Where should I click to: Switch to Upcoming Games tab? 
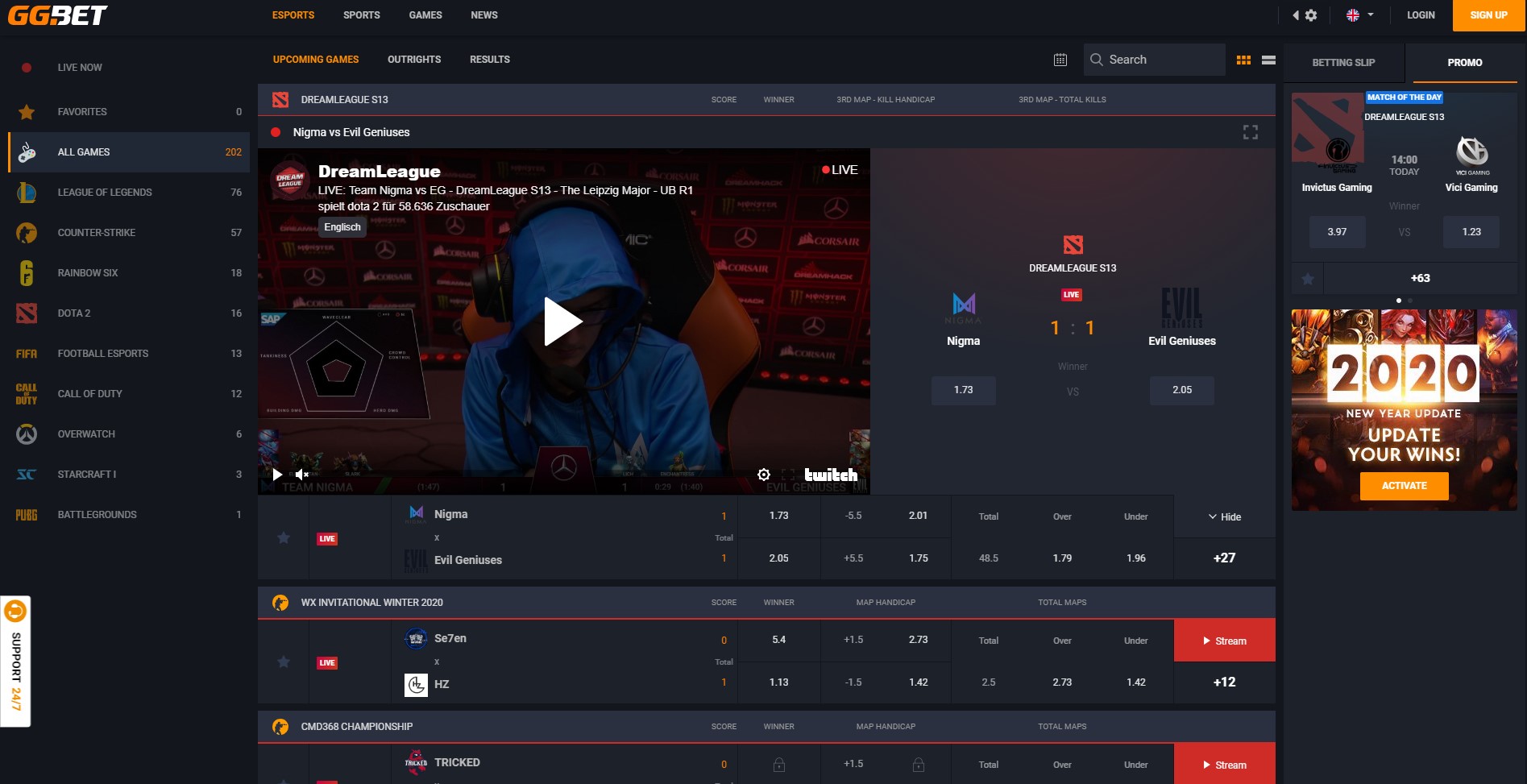pyautogui.click(x=316, y=60)
